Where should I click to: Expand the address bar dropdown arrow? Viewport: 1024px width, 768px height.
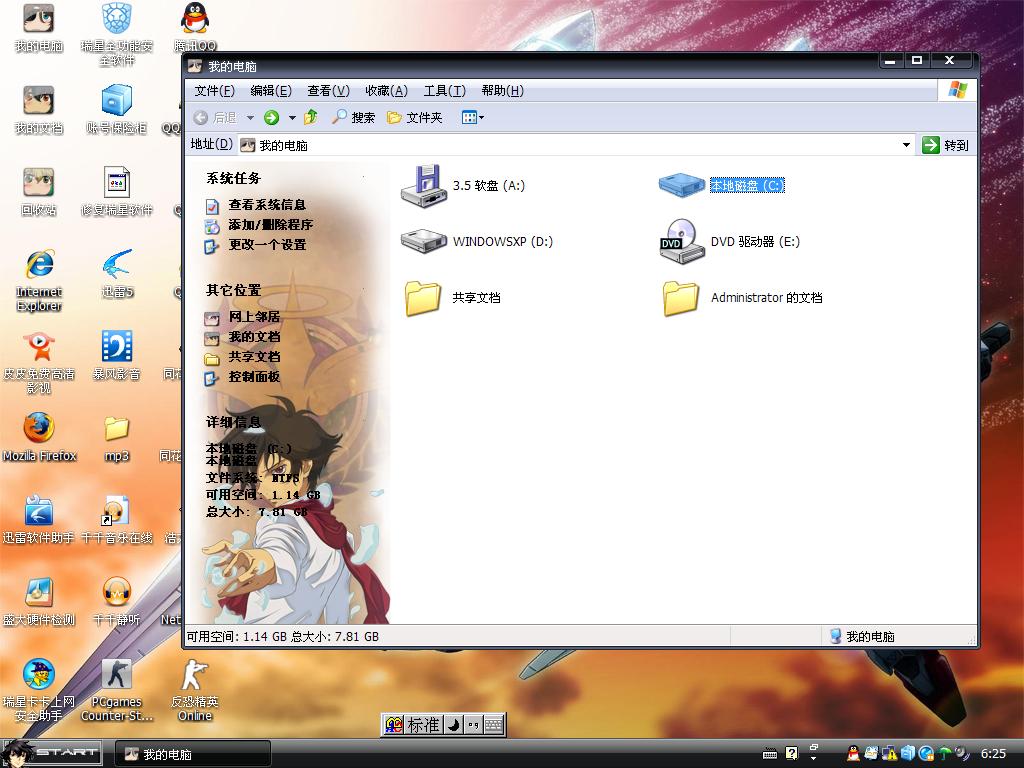pyautogui.click(x=906, y=145)
